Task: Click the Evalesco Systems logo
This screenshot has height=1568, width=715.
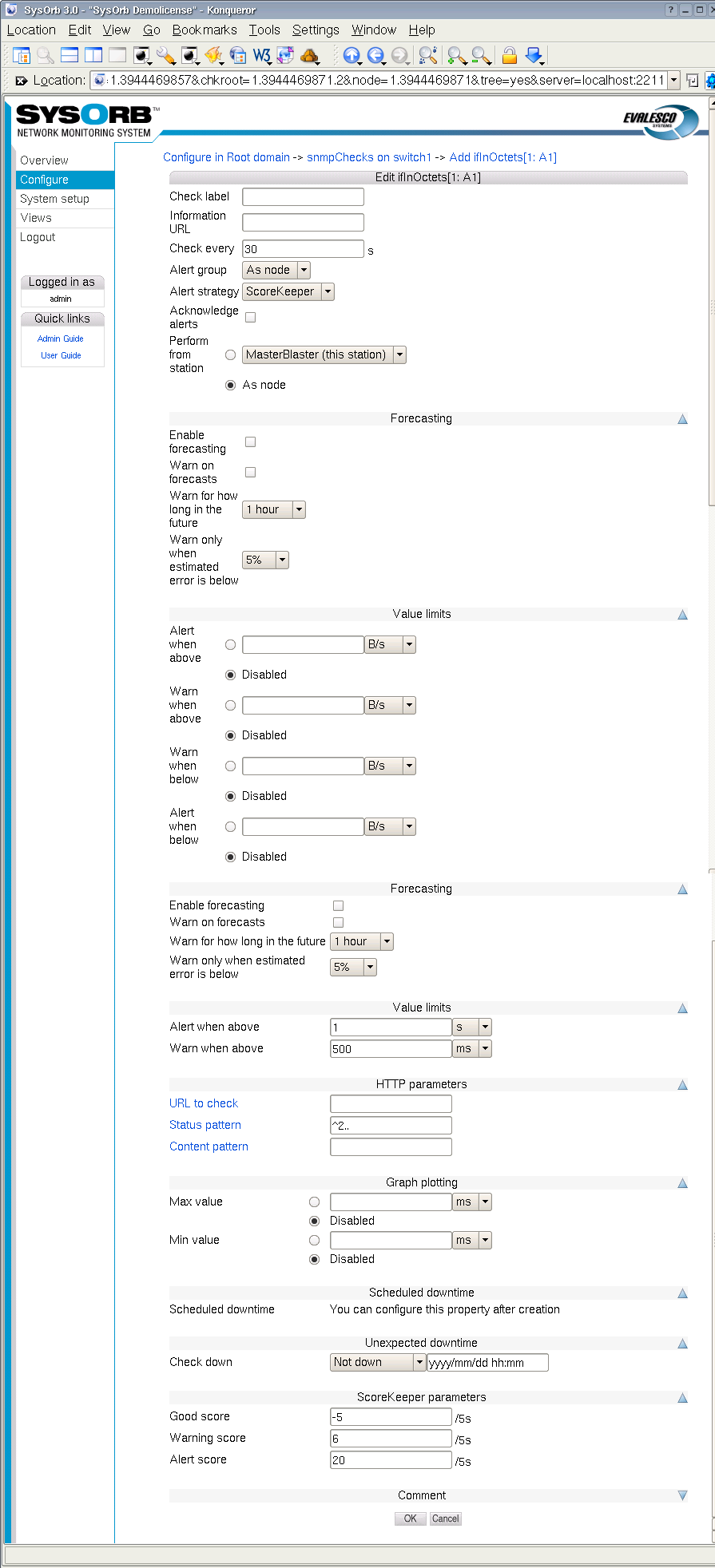Action: [x=661, y=121]
